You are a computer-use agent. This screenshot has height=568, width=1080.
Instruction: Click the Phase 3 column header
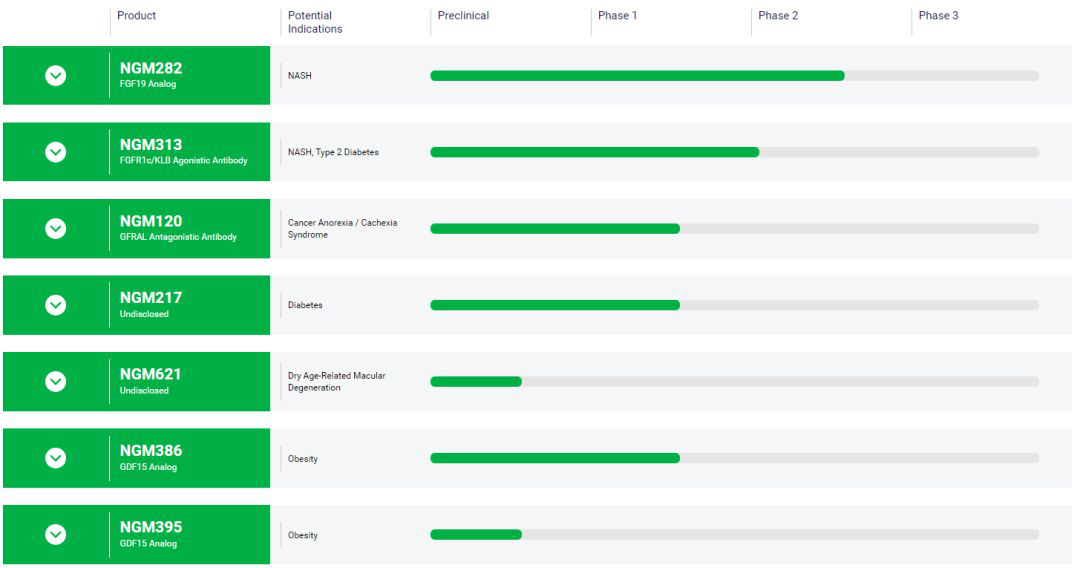click(938, 15)
